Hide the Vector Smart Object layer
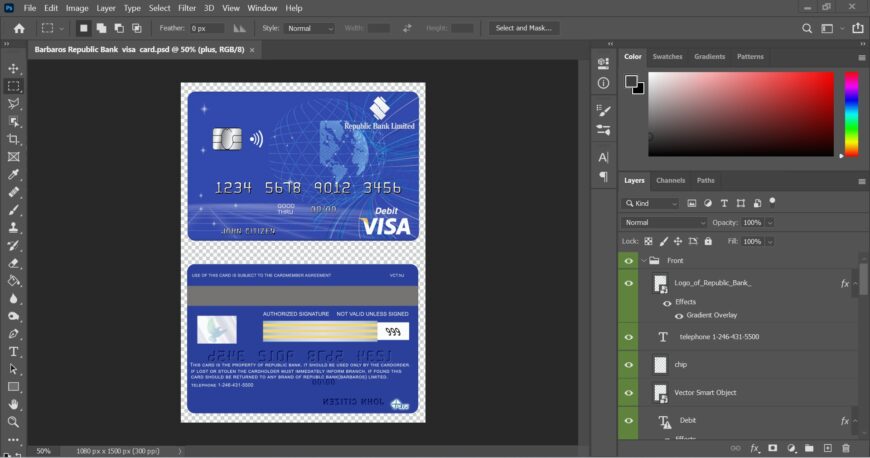Image resolution: width=870 pixels, height=458 pixels. coord(629,392)
